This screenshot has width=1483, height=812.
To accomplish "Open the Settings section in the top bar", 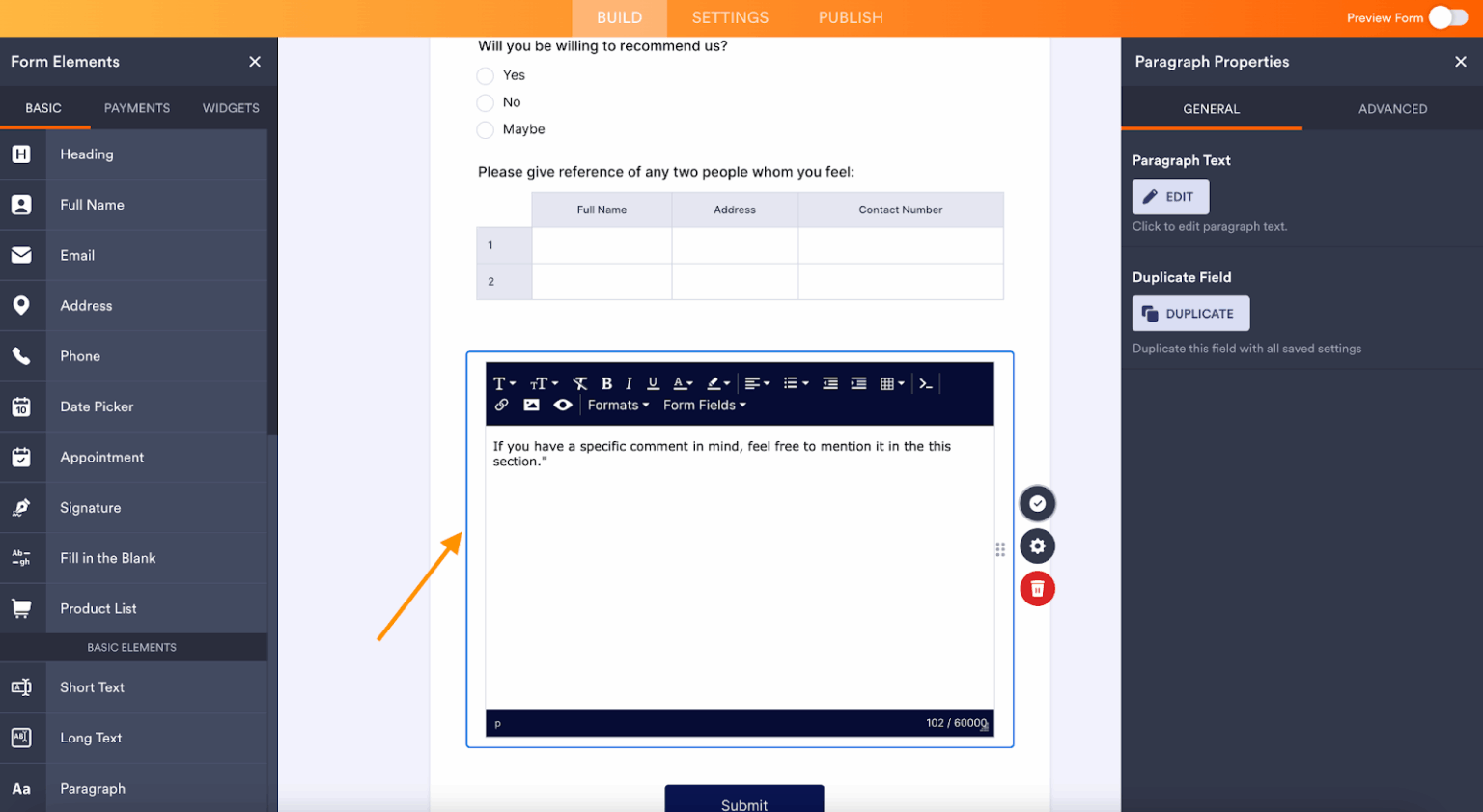I will (x=730, y=17).
